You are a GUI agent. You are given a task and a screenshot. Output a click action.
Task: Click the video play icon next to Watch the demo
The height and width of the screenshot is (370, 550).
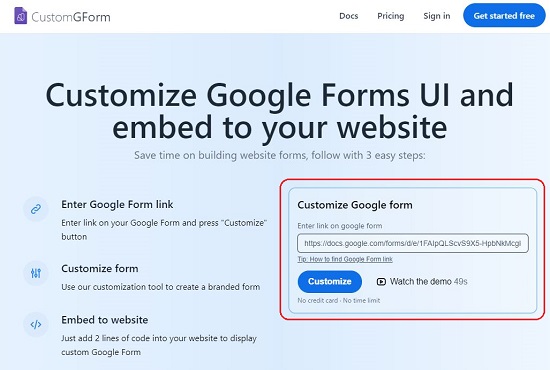pos(381,282)
